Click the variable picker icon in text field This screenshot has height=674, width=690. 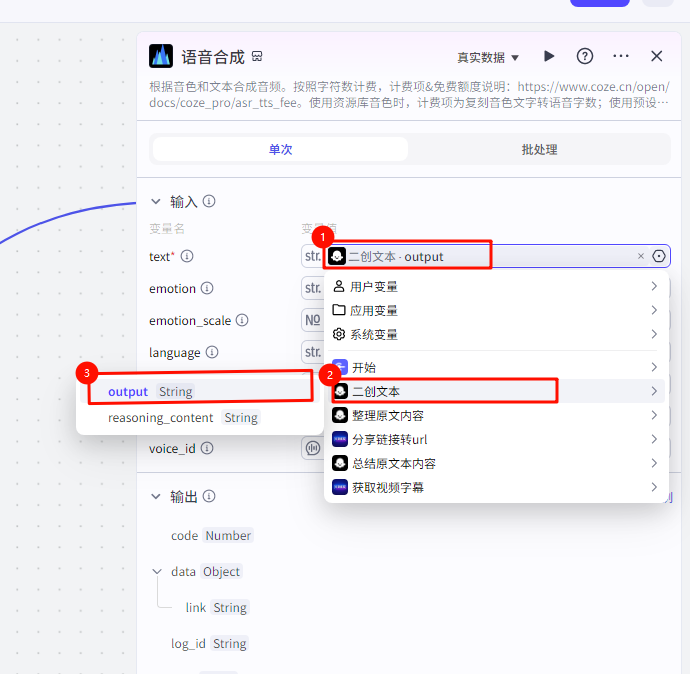point(659,257)
